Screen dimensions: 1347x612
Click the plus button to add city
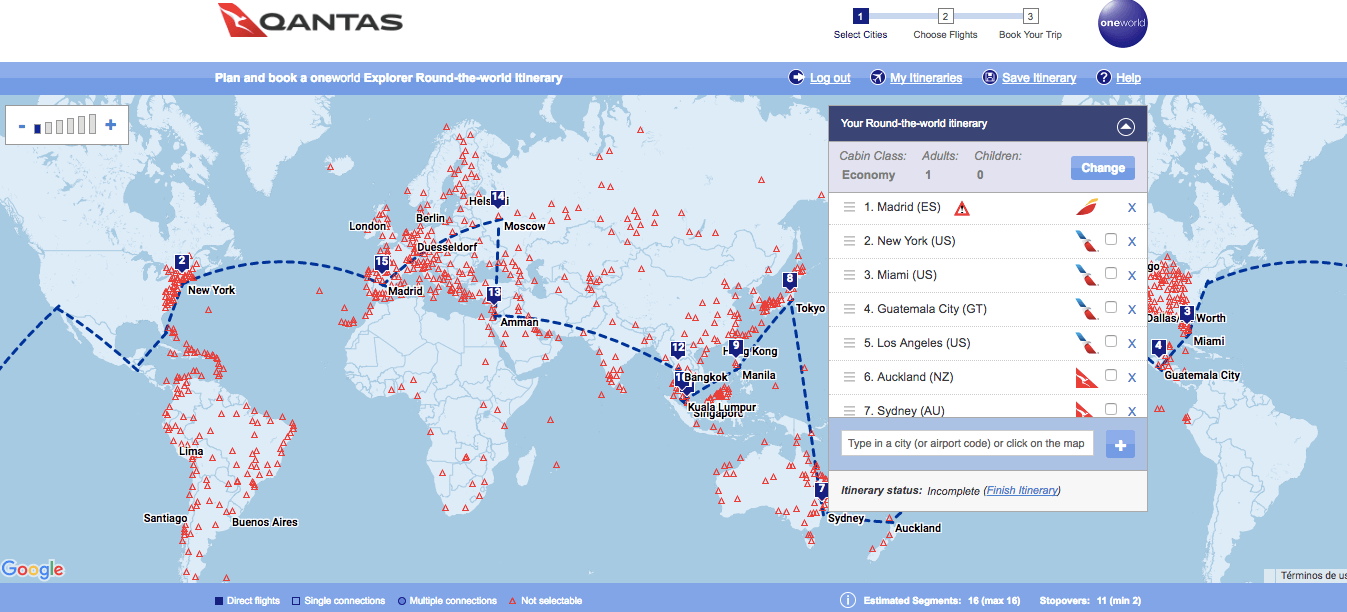click(1120, 446)
